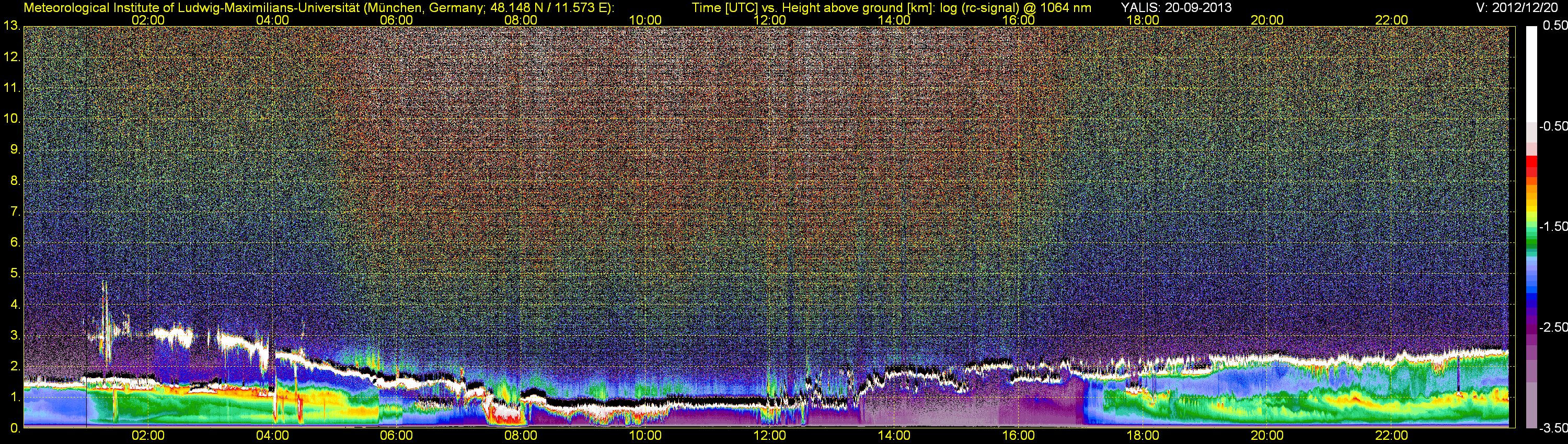Click the height axis label 2.
This screenshot has width=1568, height=444.
15,366
